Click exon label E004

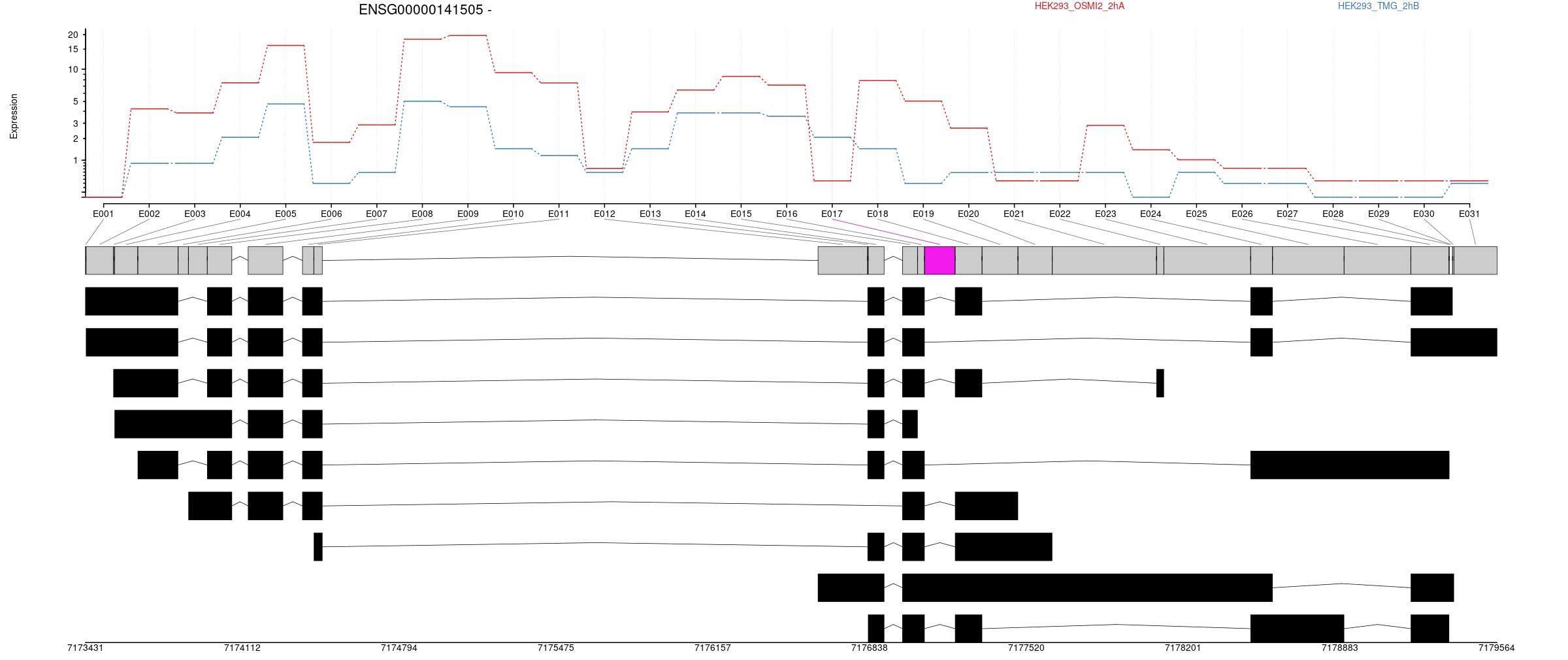point(240,214)
